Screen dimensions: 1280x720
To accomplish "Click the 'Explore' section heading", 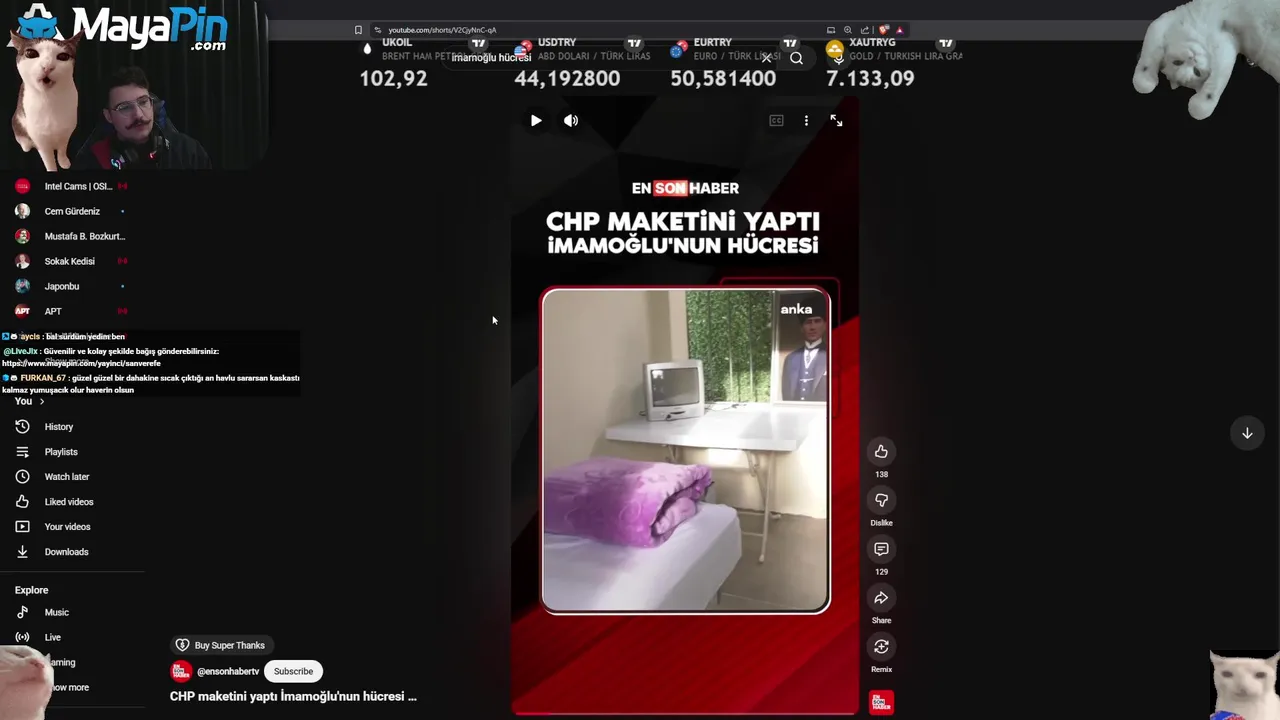I will 31,590.
